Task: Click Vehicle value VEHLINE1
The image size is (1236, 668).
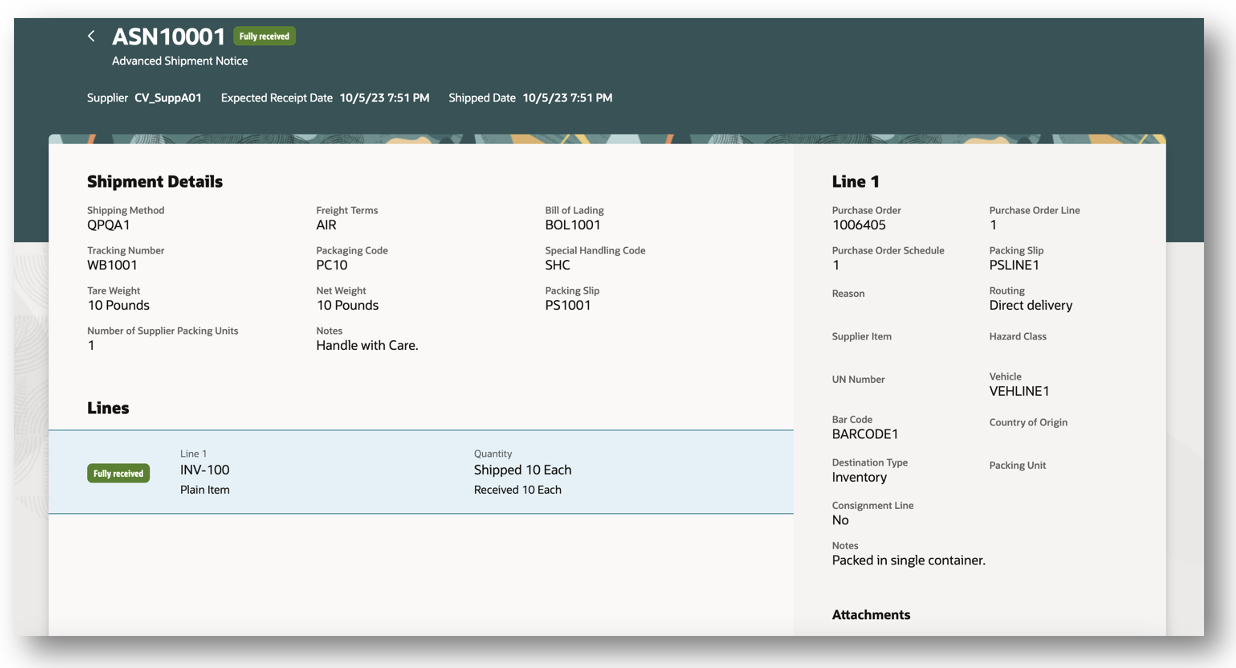Action: pos(1019,391)
